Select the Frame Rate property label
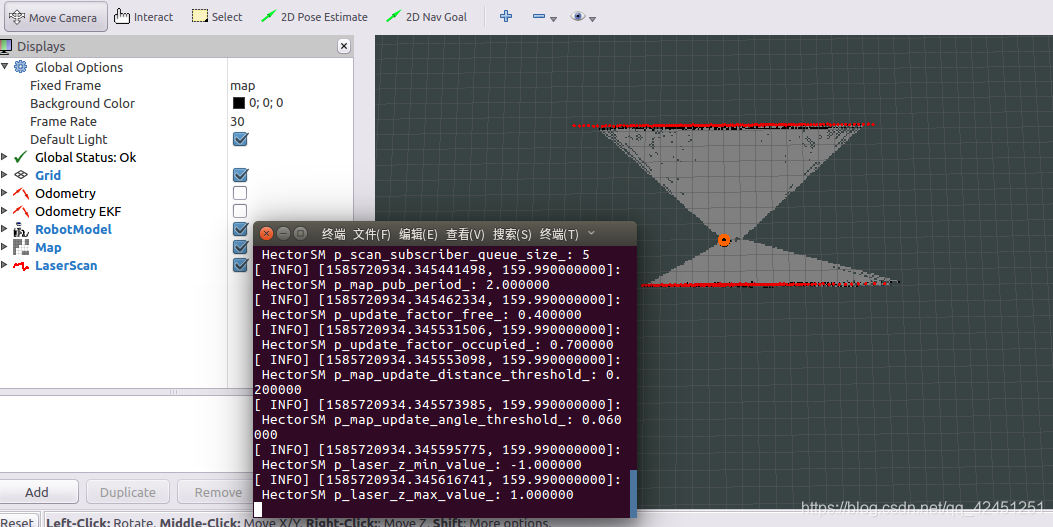1053x527 pixels. coord(63,122)
